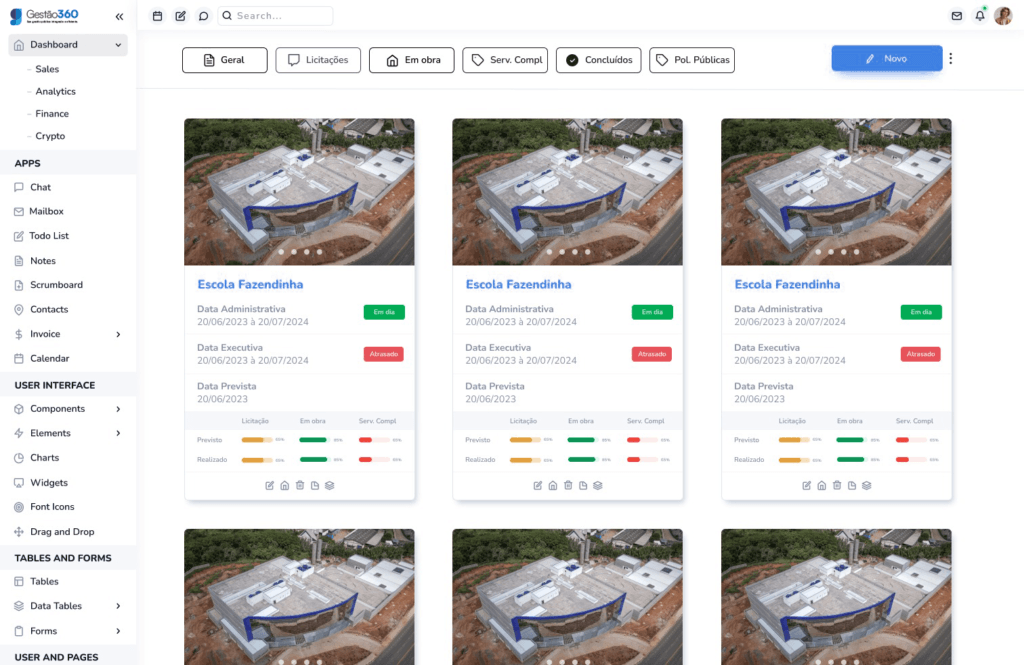Switch to the Licitações tab
Screen dimensions: 1024x665
318,60
